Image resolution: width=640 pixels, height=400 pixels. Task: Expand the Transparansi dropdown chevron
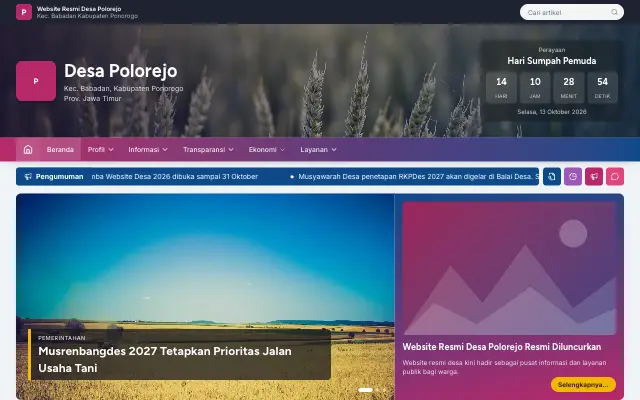click(x=231, y=150)
